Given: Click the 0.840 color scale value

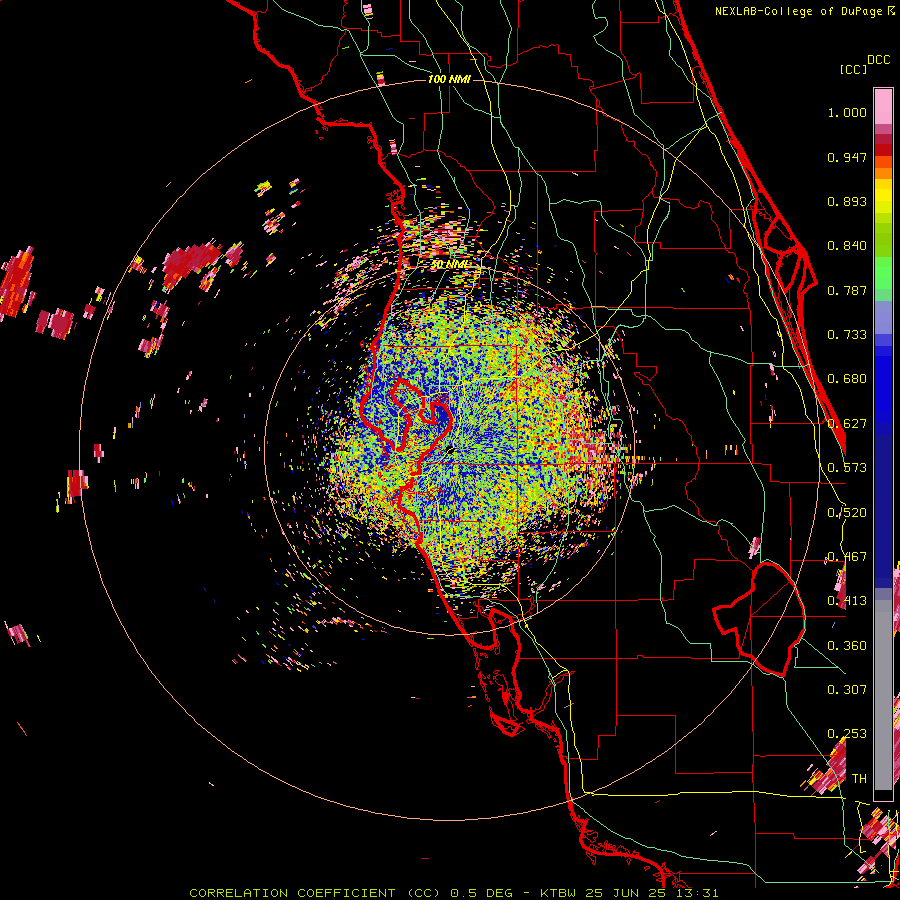Looking at the screenshot, I should tap(847, 246).
